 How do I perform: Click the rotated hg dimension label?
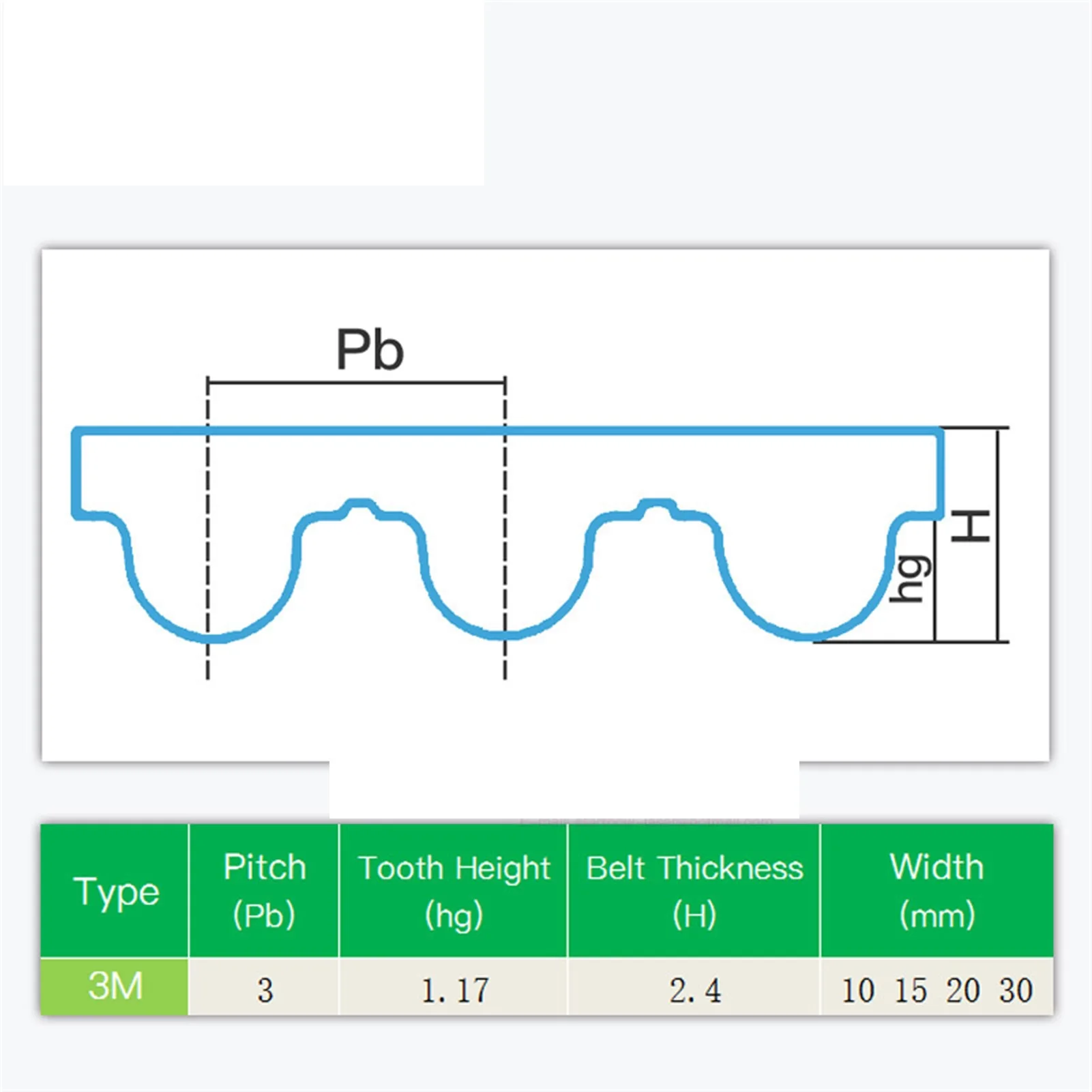pos(911,579)
